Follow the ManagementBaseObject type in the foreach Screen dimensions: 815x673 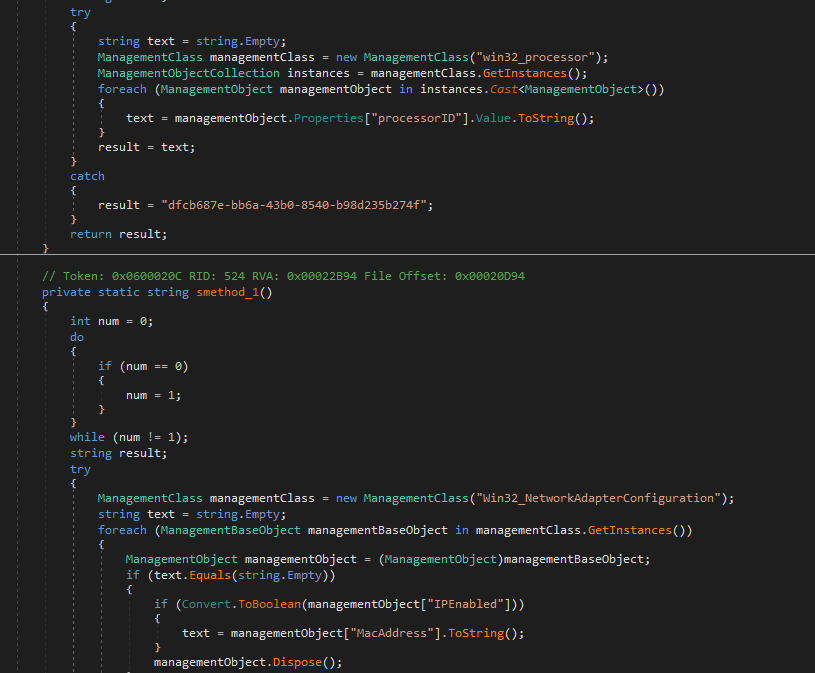[231, 530]
